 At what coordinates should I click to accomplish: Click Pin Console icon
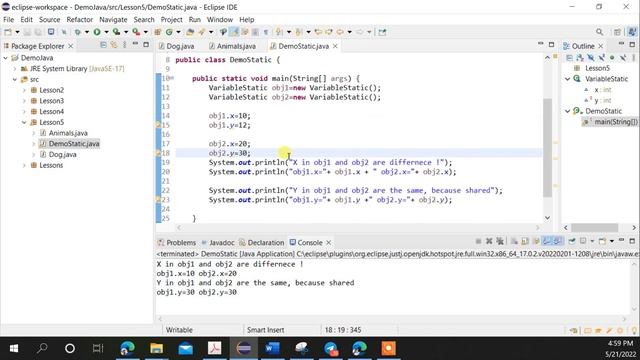572,242
